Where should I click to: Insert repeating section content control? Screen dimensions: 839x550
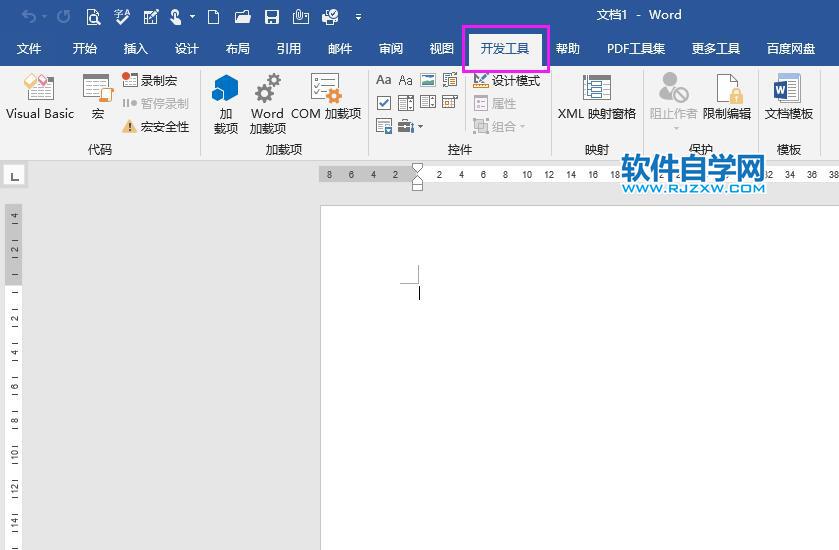pyautogui.click(x=384, y=126)
